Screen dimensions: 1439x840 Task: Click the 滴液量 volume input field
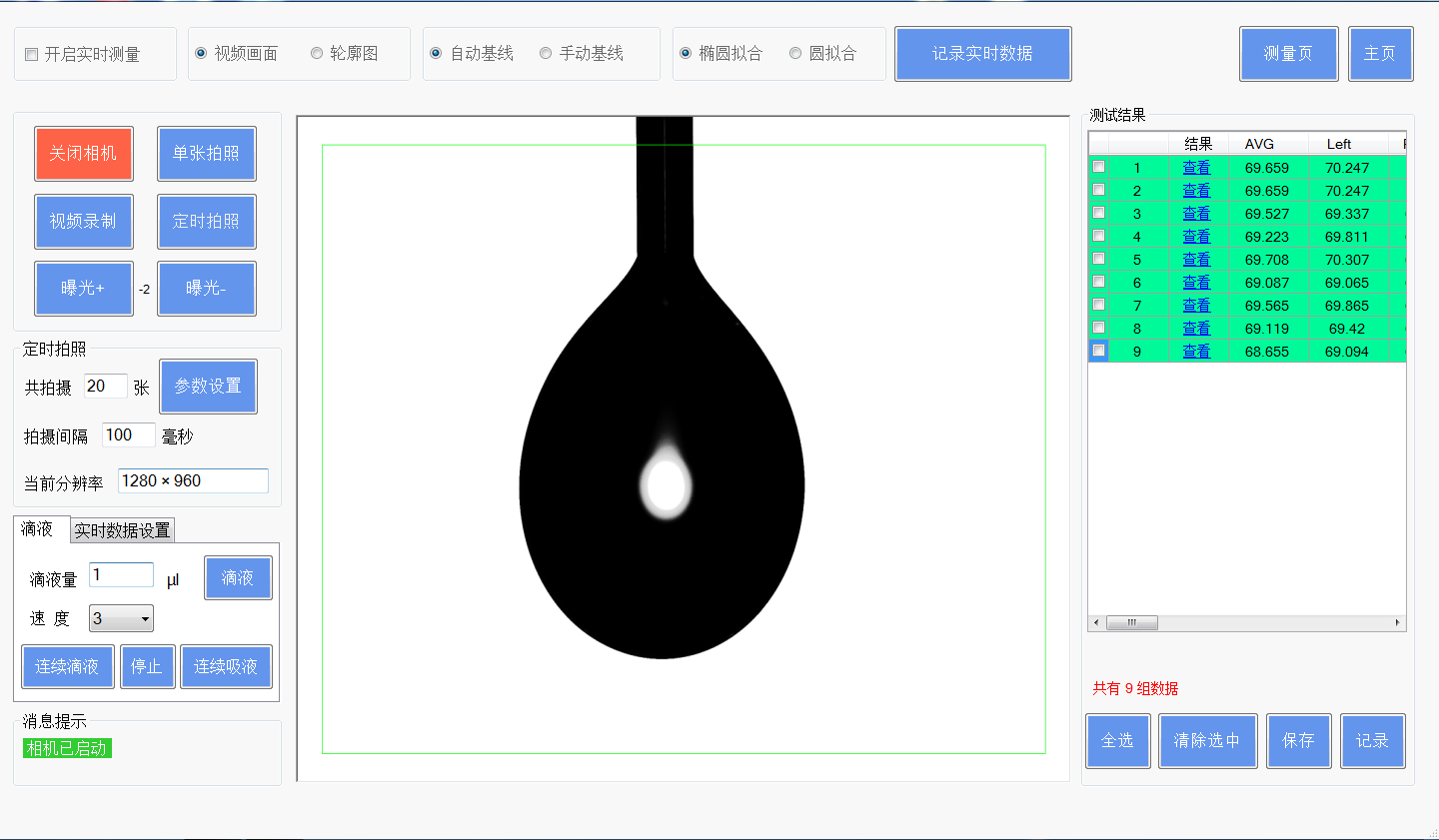[x=121, y=575]
